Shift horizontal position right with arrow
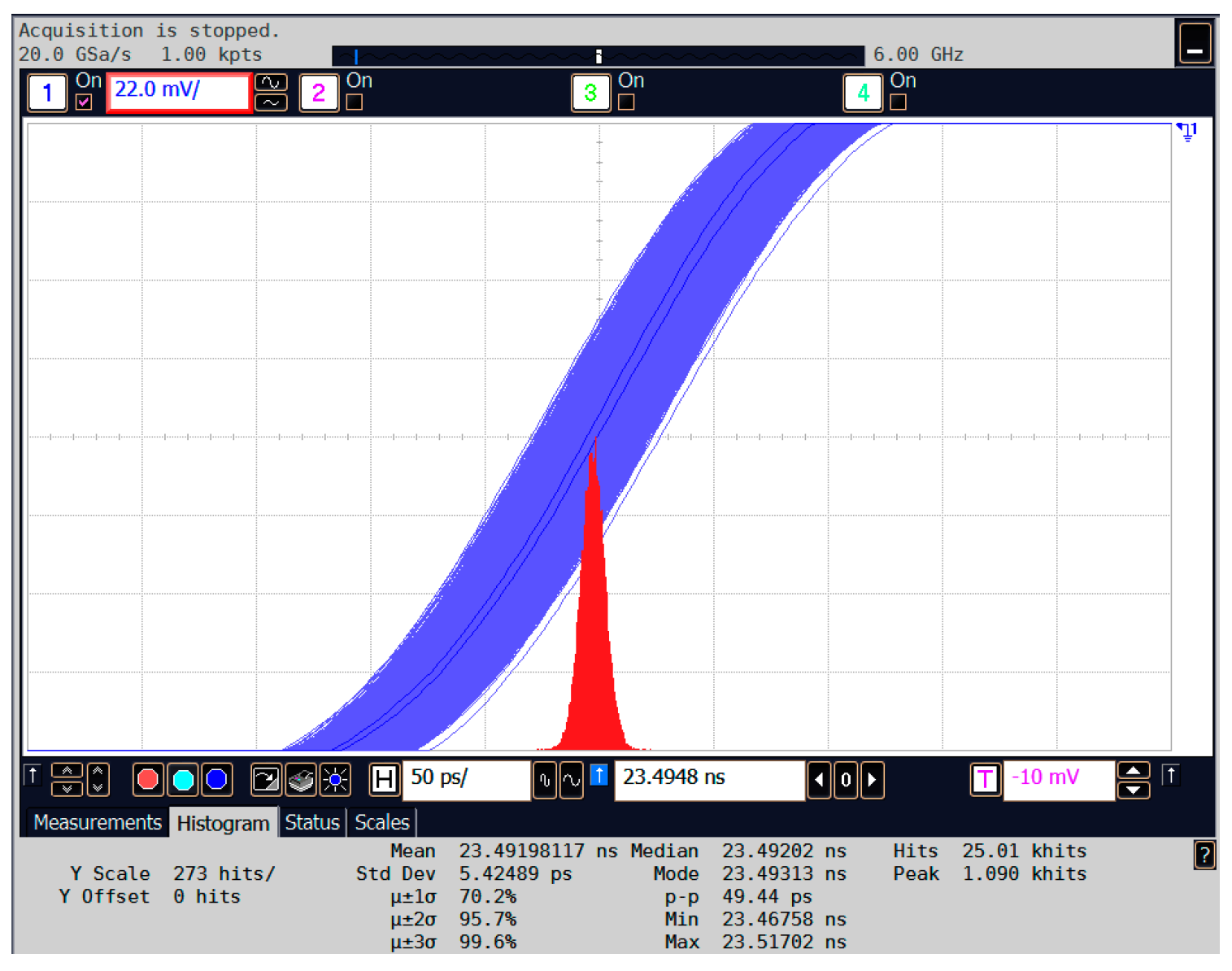Screen dimensions: 1232x971 (872, 780)
